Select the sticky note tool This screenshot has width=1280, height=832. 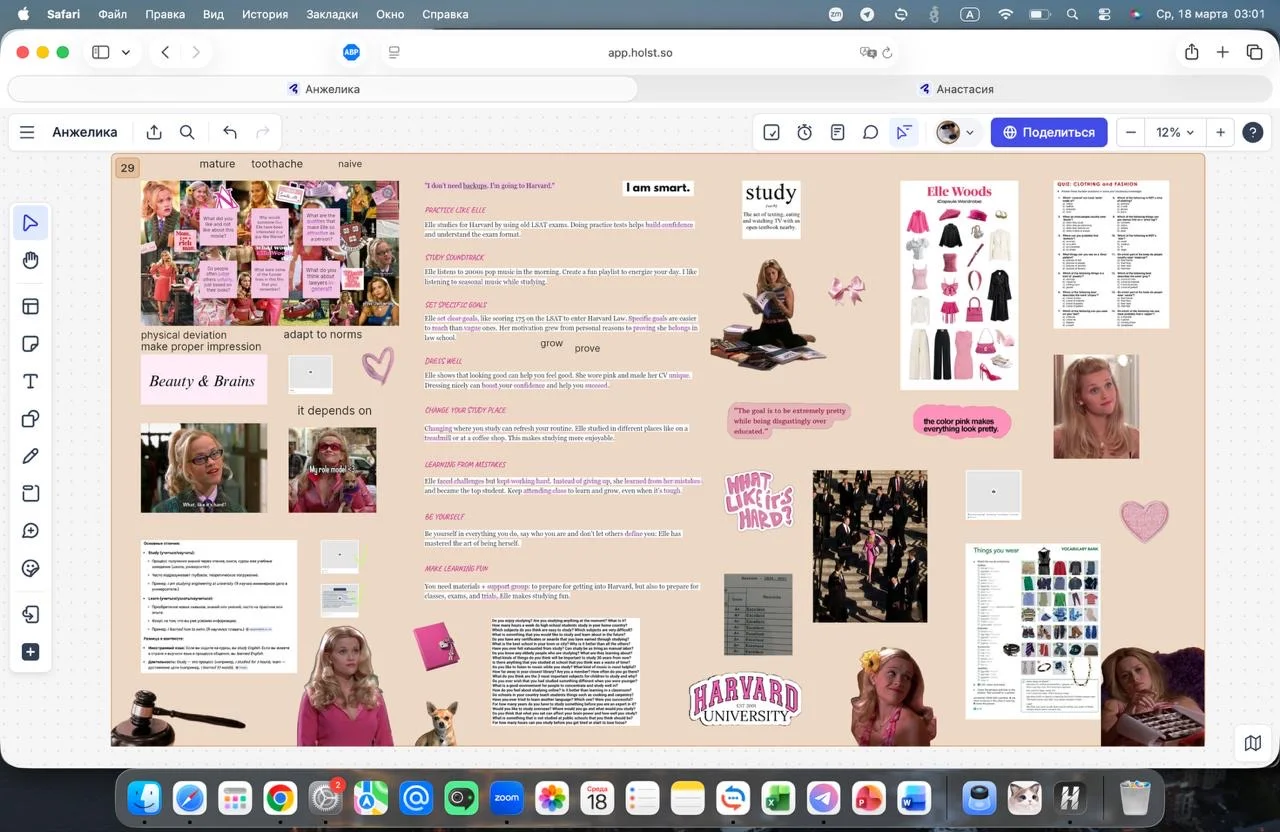[30, 344]
